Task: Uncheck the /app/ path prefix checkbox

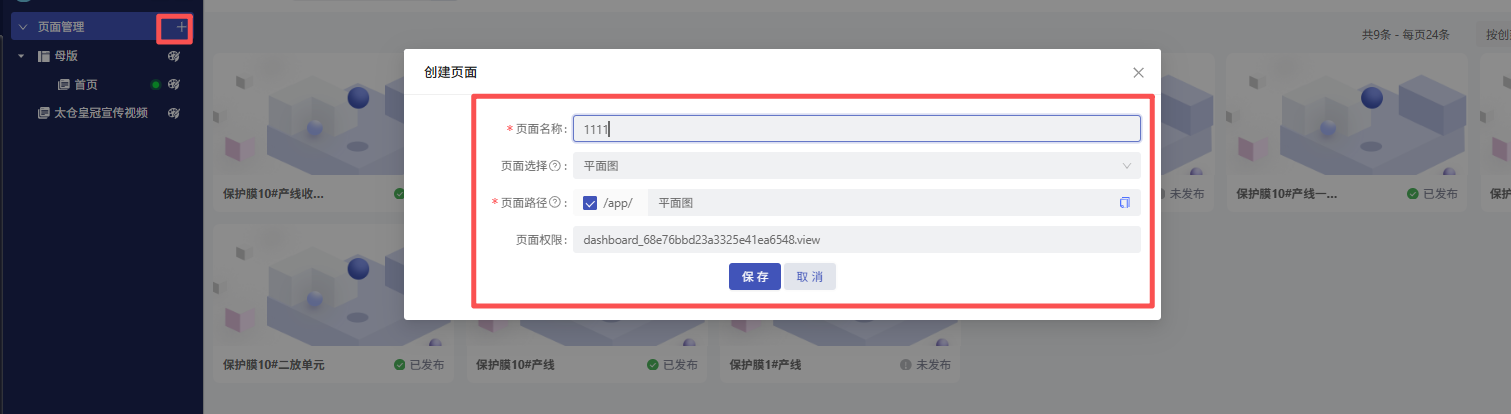Action: pos(590,203)
